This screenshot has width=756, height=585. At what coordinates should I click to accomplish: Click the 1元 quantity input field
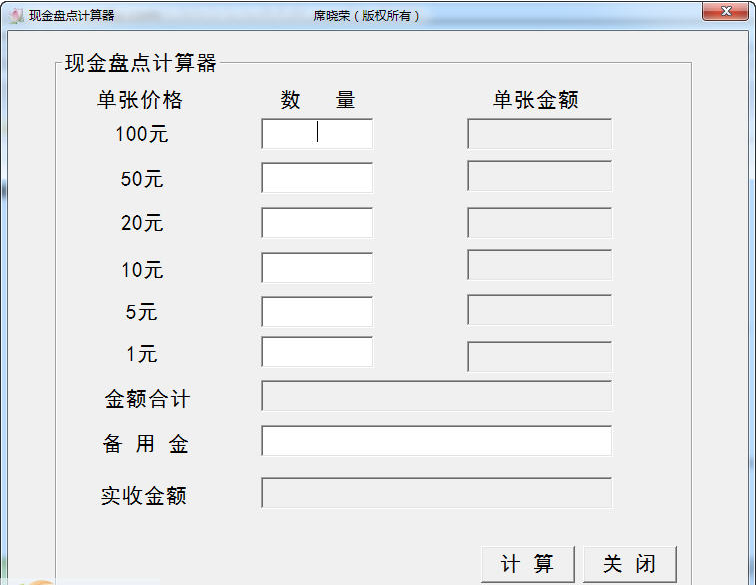(x=317, y=352)
